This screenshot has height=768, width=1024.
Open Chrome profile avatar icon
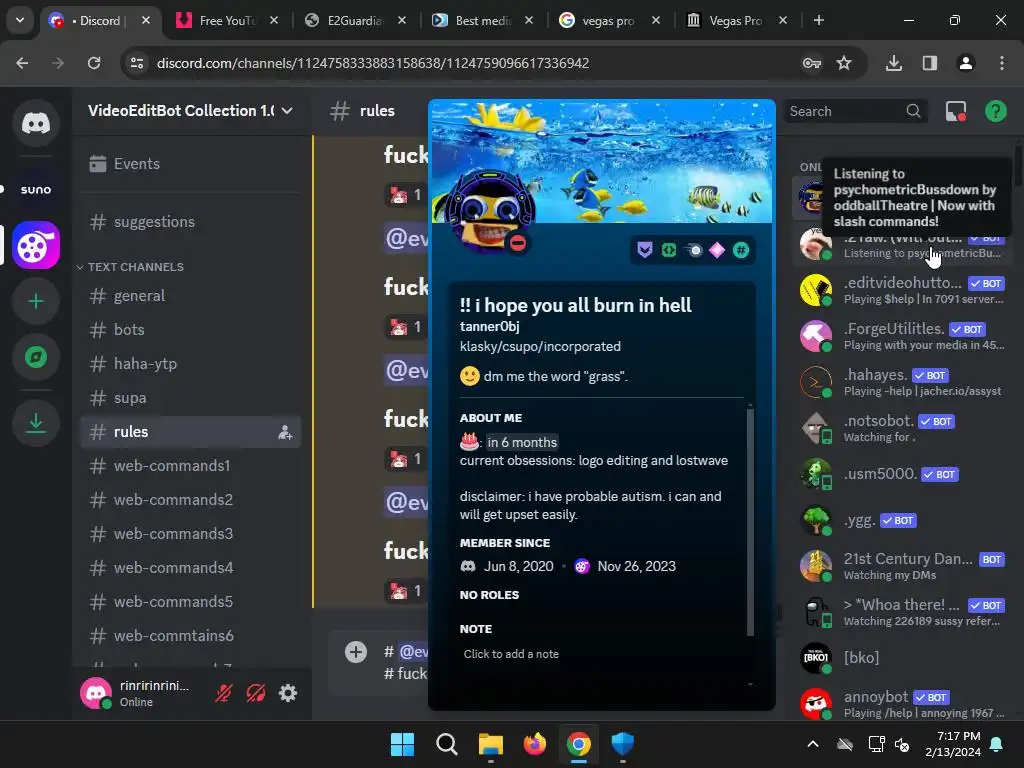click(x=965, y=63)
